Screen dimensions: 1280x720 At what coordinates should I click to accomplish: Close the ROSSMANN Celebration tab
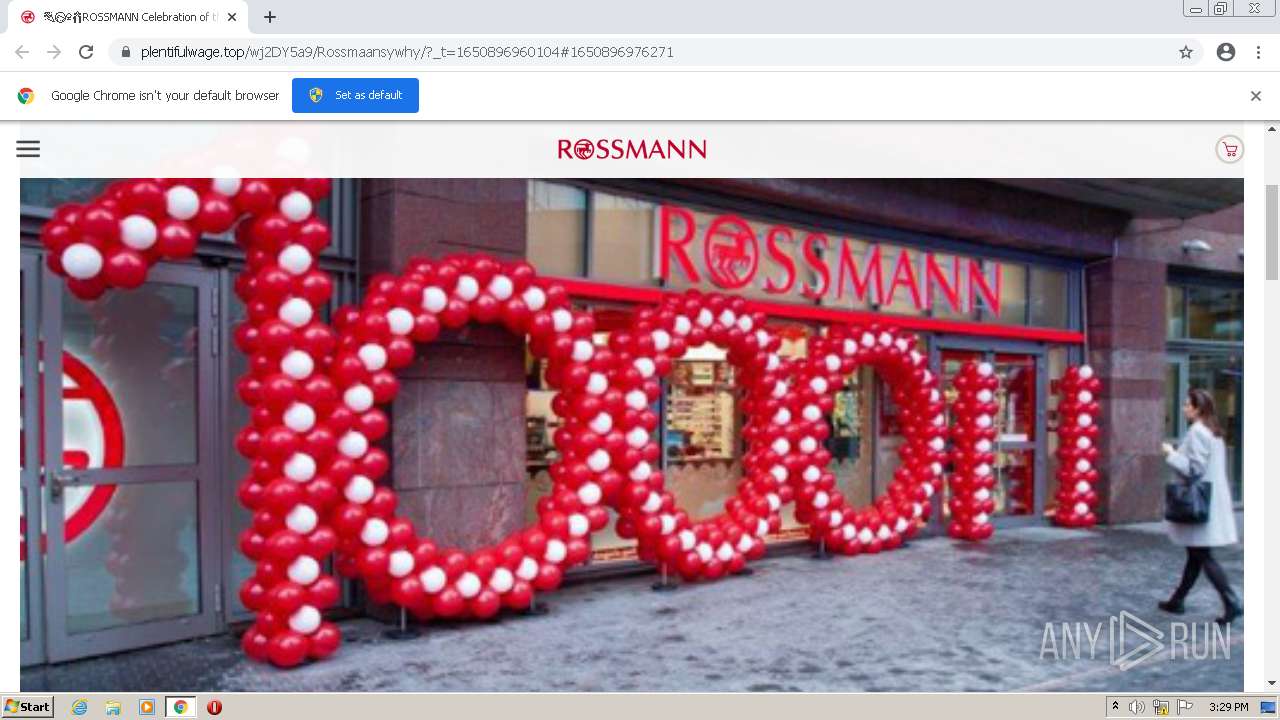coord(232,17)
